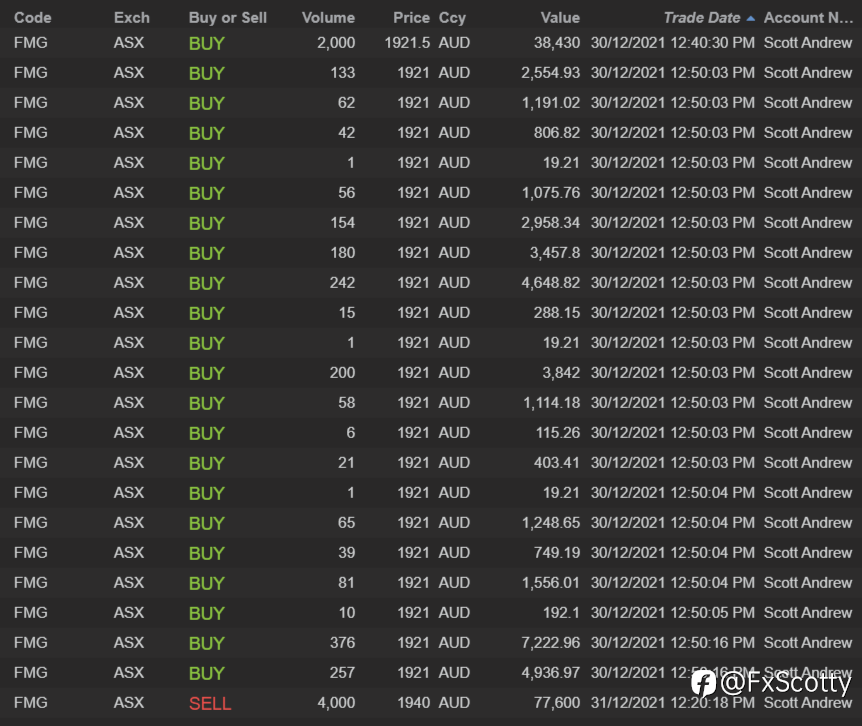Select the 38,430 value cell
862x726 pixels.
click(556, 42)
